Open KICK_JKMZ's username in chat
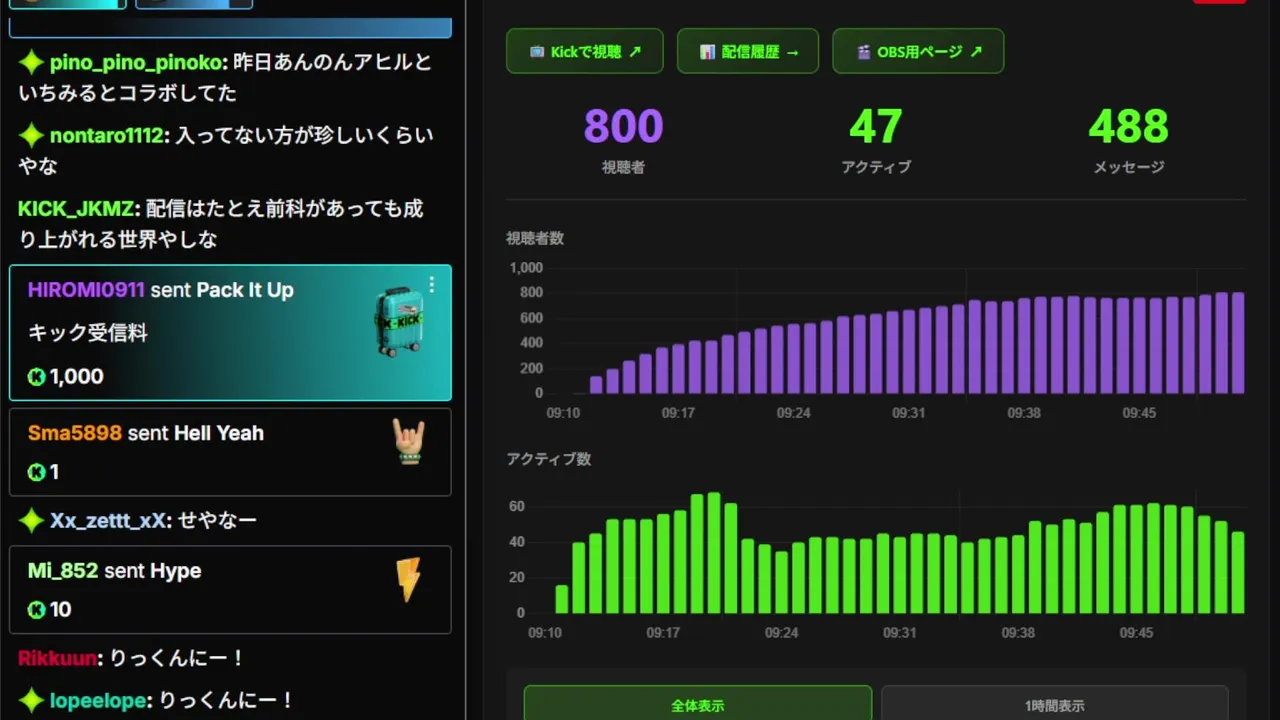Viewport: 1280px width, 720px height. 76,209
